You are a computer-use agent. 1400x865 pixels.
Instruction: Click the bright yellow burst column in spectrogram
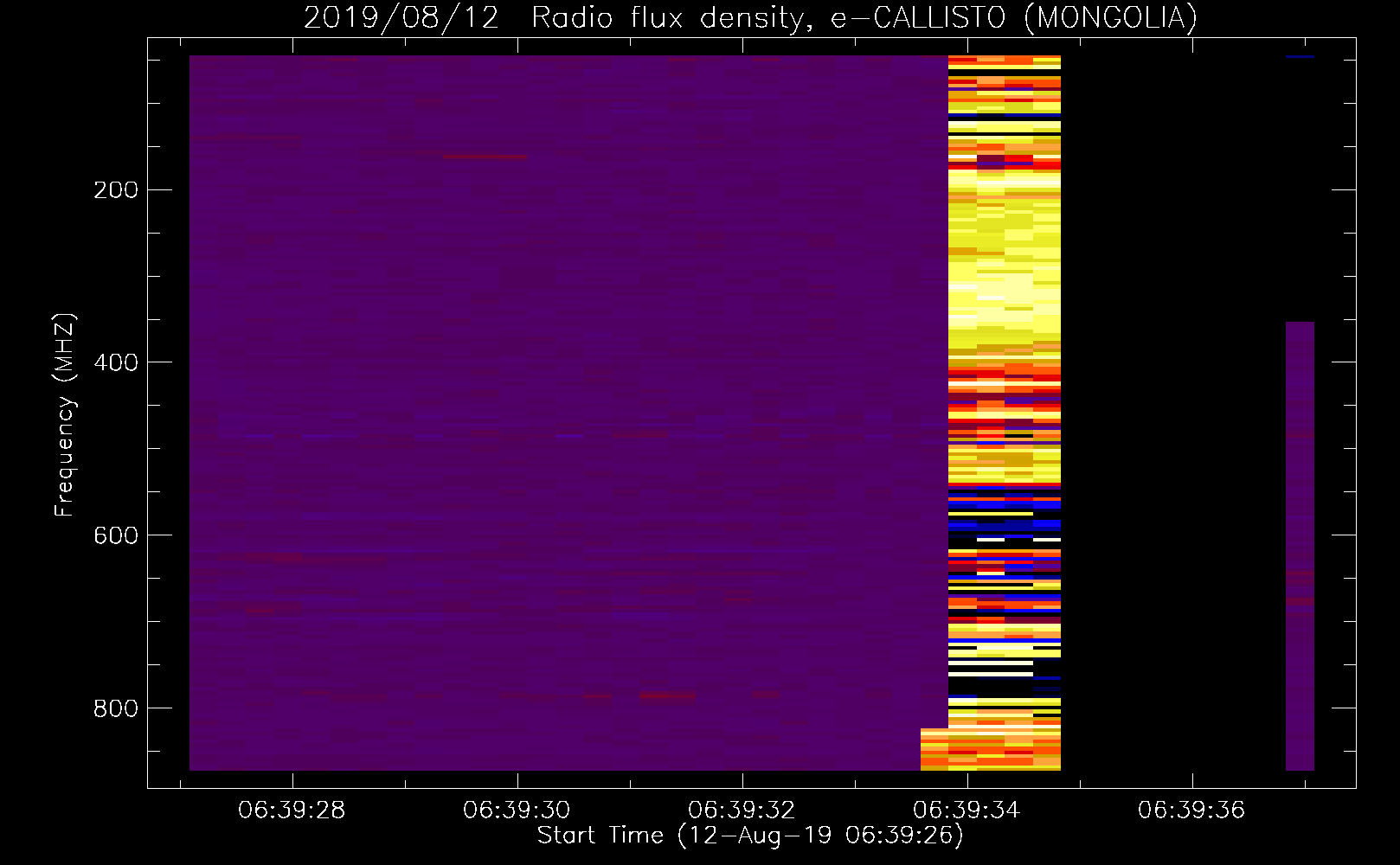click(1005, 413)
